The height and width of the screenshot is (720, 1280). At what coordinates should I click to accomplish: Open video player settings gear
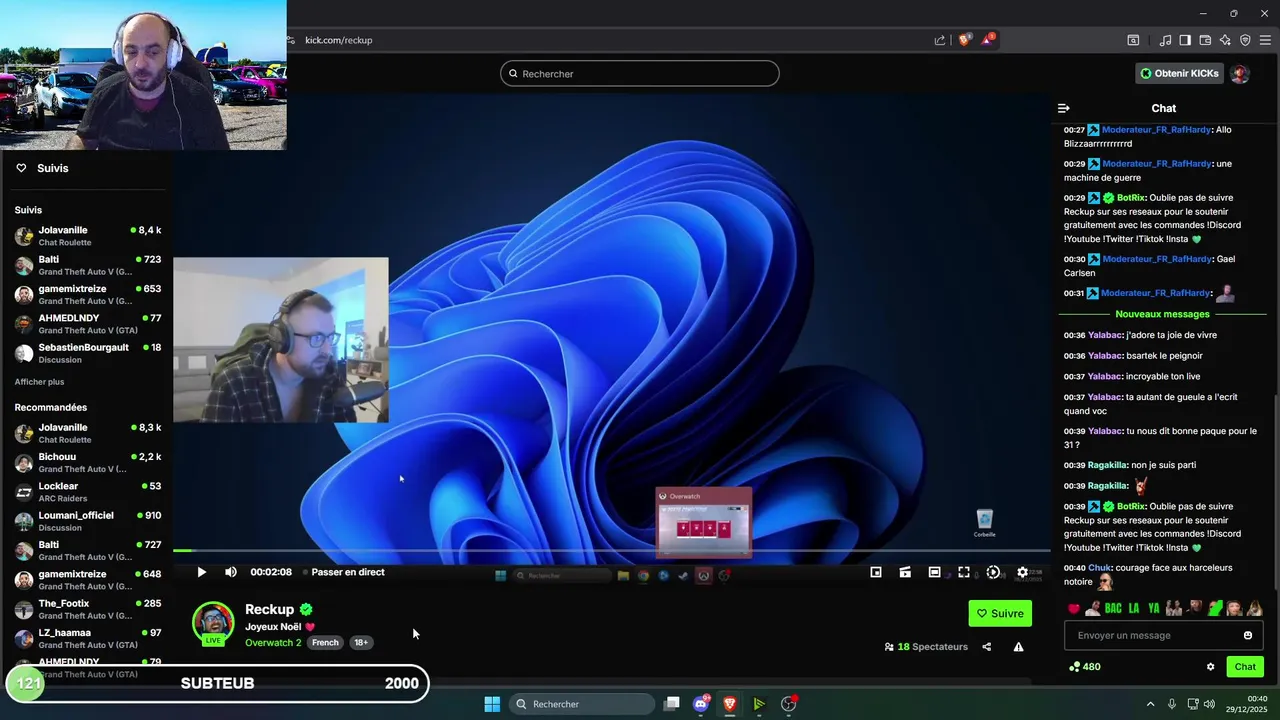(1022, 572)
